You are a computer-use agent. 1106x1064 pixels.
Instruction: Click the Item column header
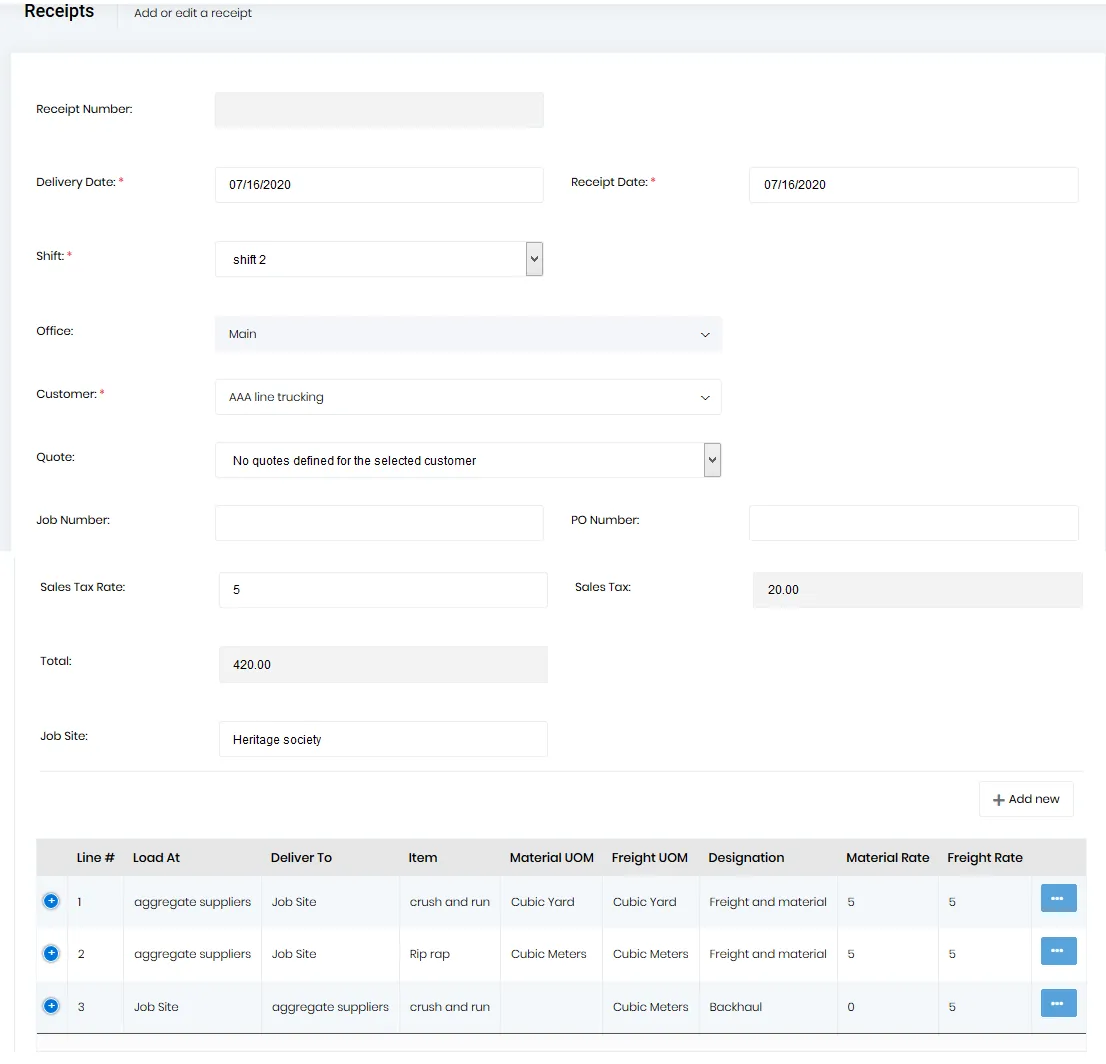[423, 857]
